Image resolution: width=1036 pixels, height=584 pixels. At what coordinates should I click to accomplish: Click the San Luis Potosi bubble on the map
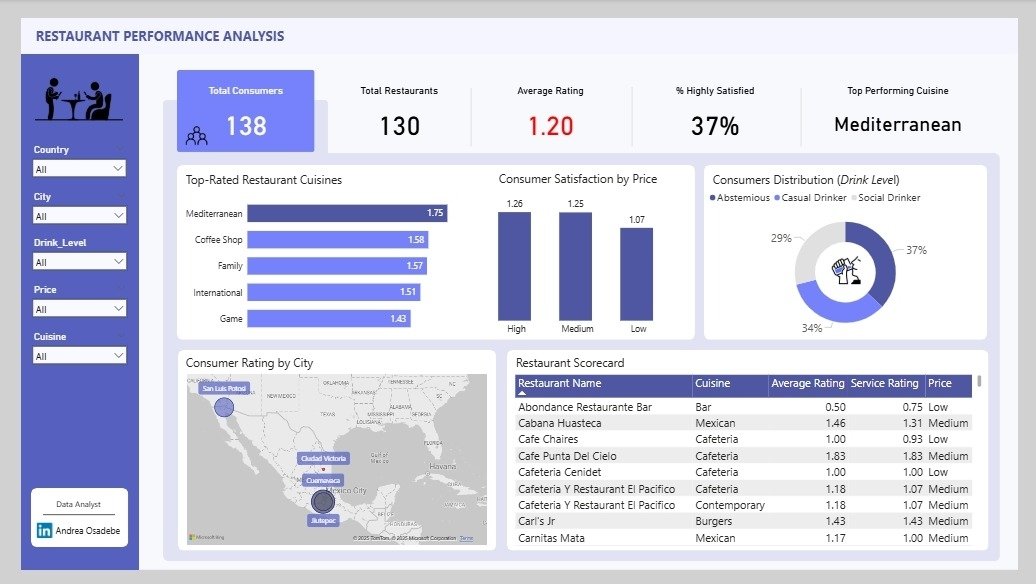point(224,406)
